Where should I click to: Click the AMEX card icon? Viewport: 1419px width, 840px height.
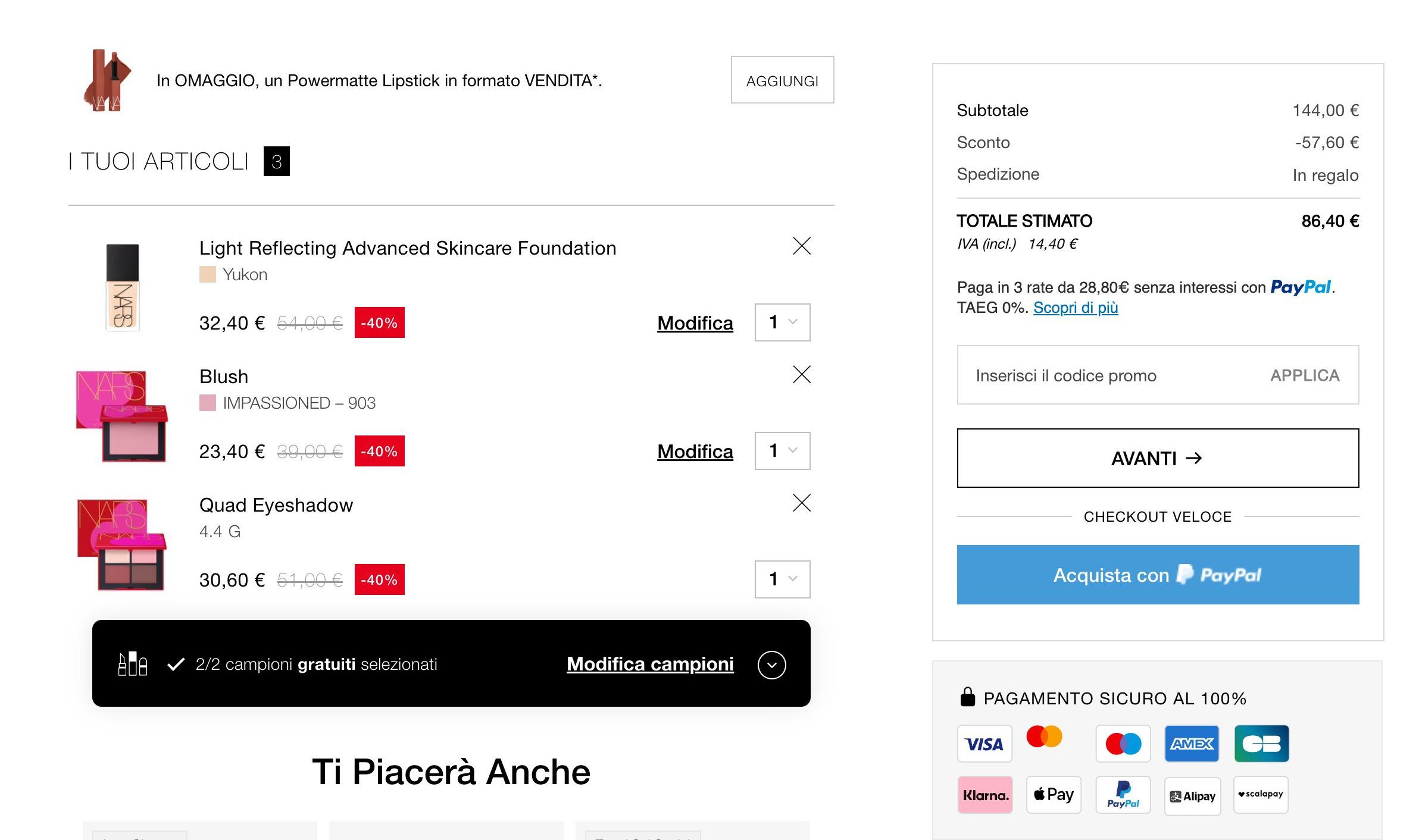pos(1192,744)
